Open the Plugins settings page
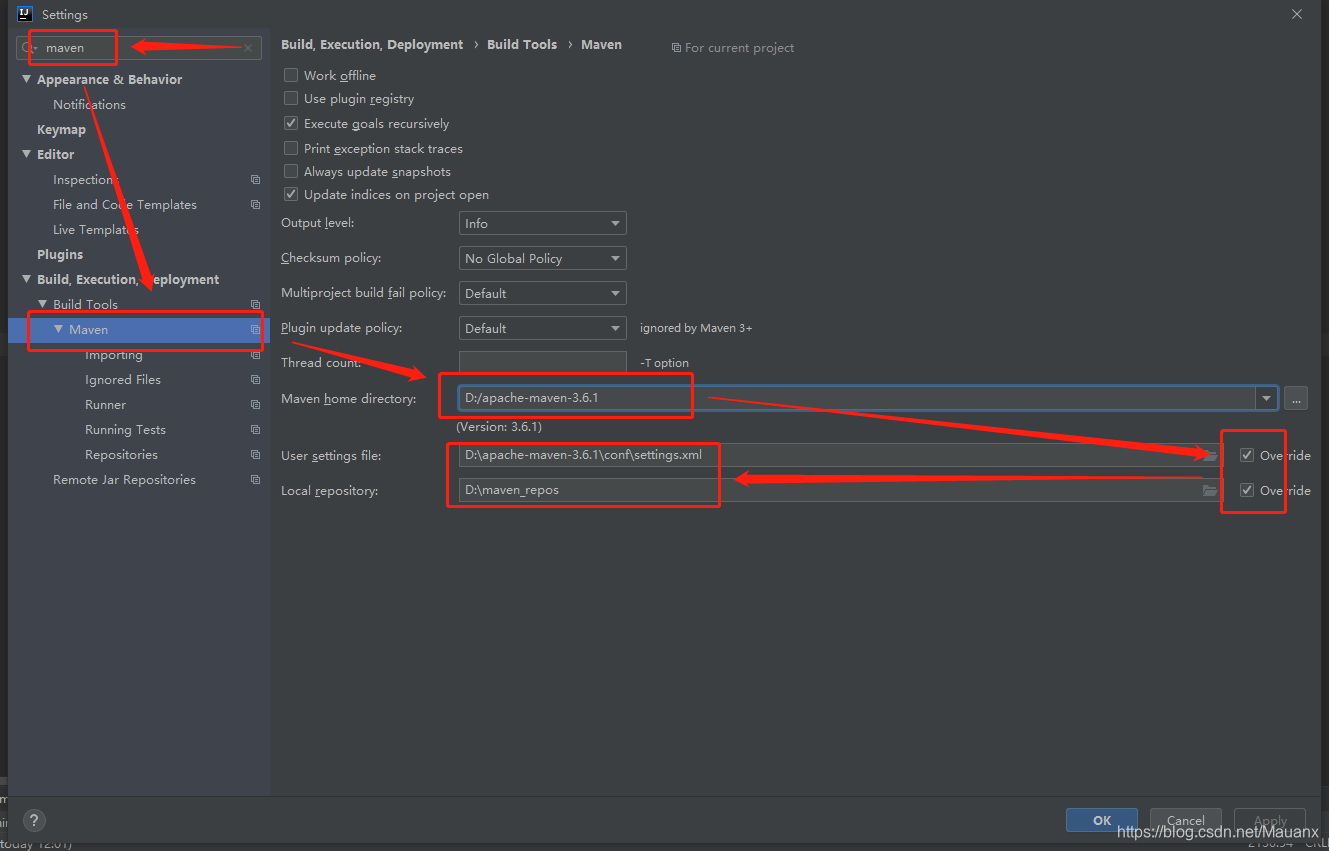1329x851 pixels. coord(60,254)
